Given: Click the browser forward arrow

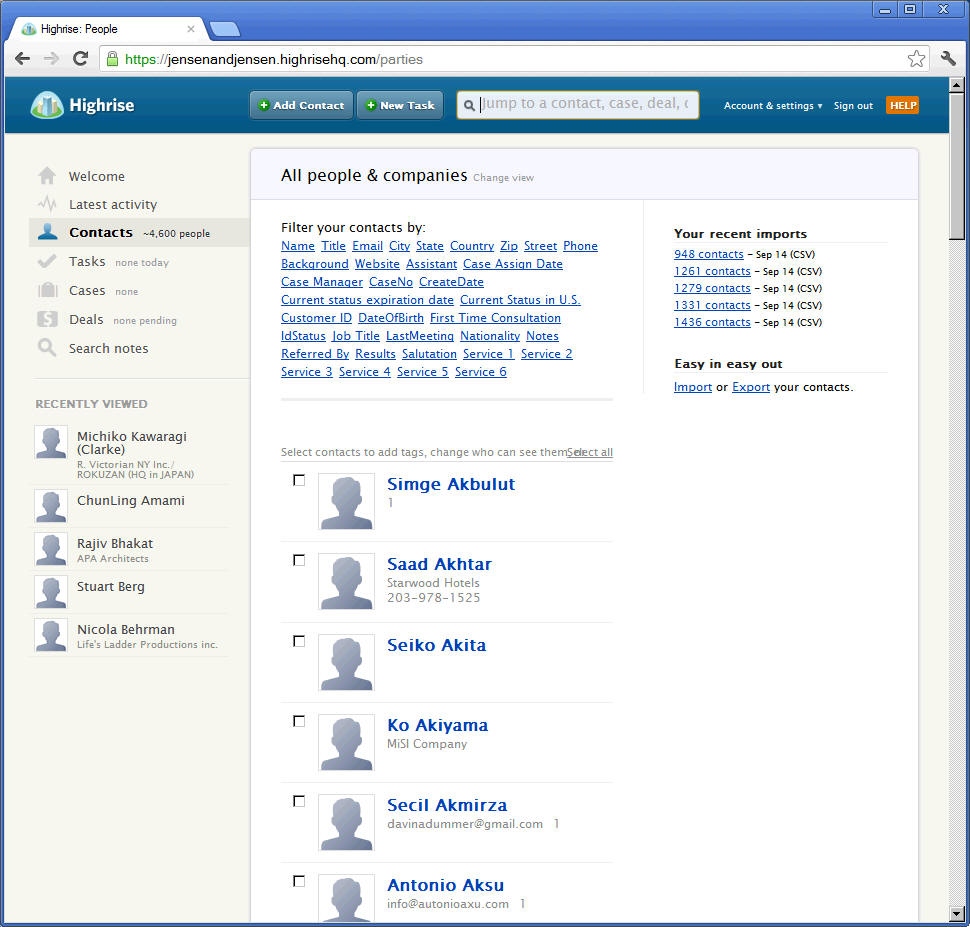Looking at the screenshot, I should pos(51,59).
